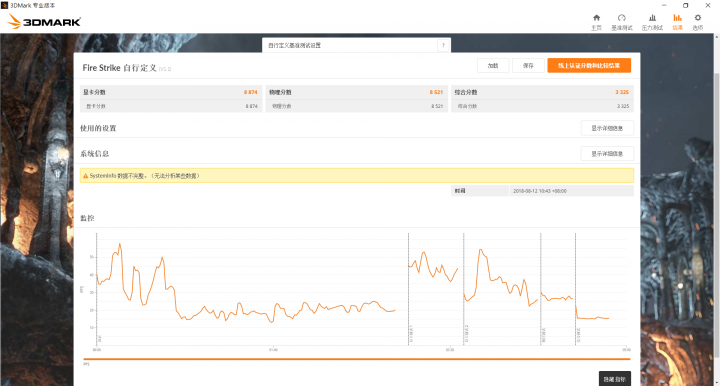Click the orange 3 325 combined score
This screenshot has height=386, width=720.
point(622,92)
